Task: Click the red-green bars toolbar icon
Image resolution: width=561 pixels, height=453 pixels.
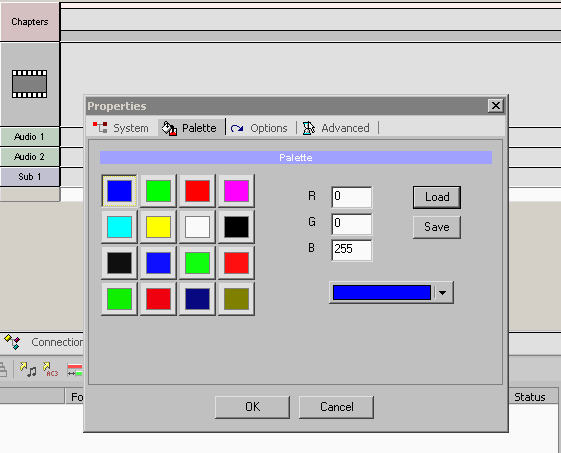Action: [x=75, y=370]
